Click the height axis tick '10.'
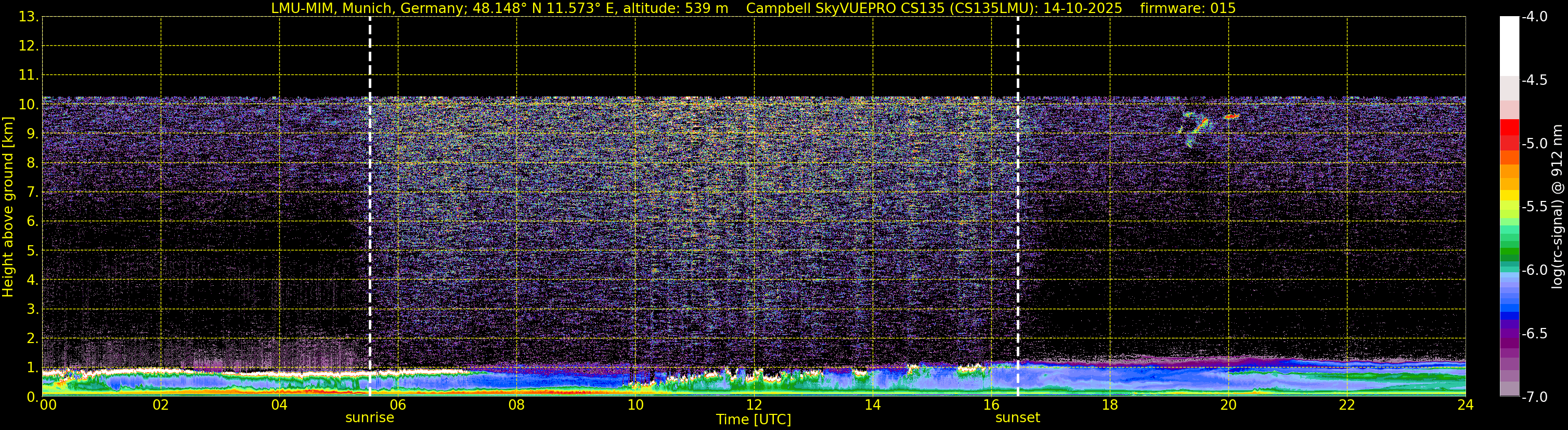The height and width of the screenshot is (430, 1568). (29, 105)
